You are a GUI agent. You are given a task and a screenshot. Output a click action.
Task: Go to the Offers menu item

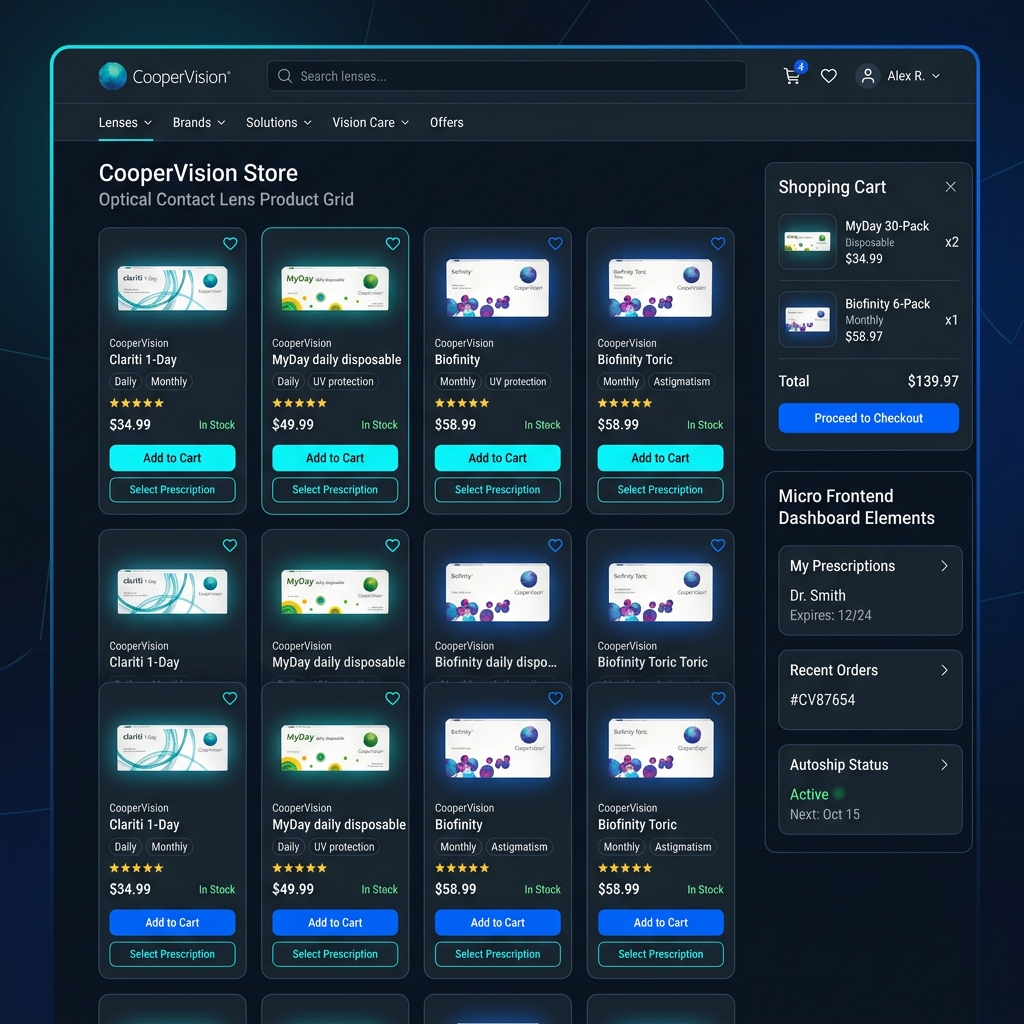(x=447, y=122)
